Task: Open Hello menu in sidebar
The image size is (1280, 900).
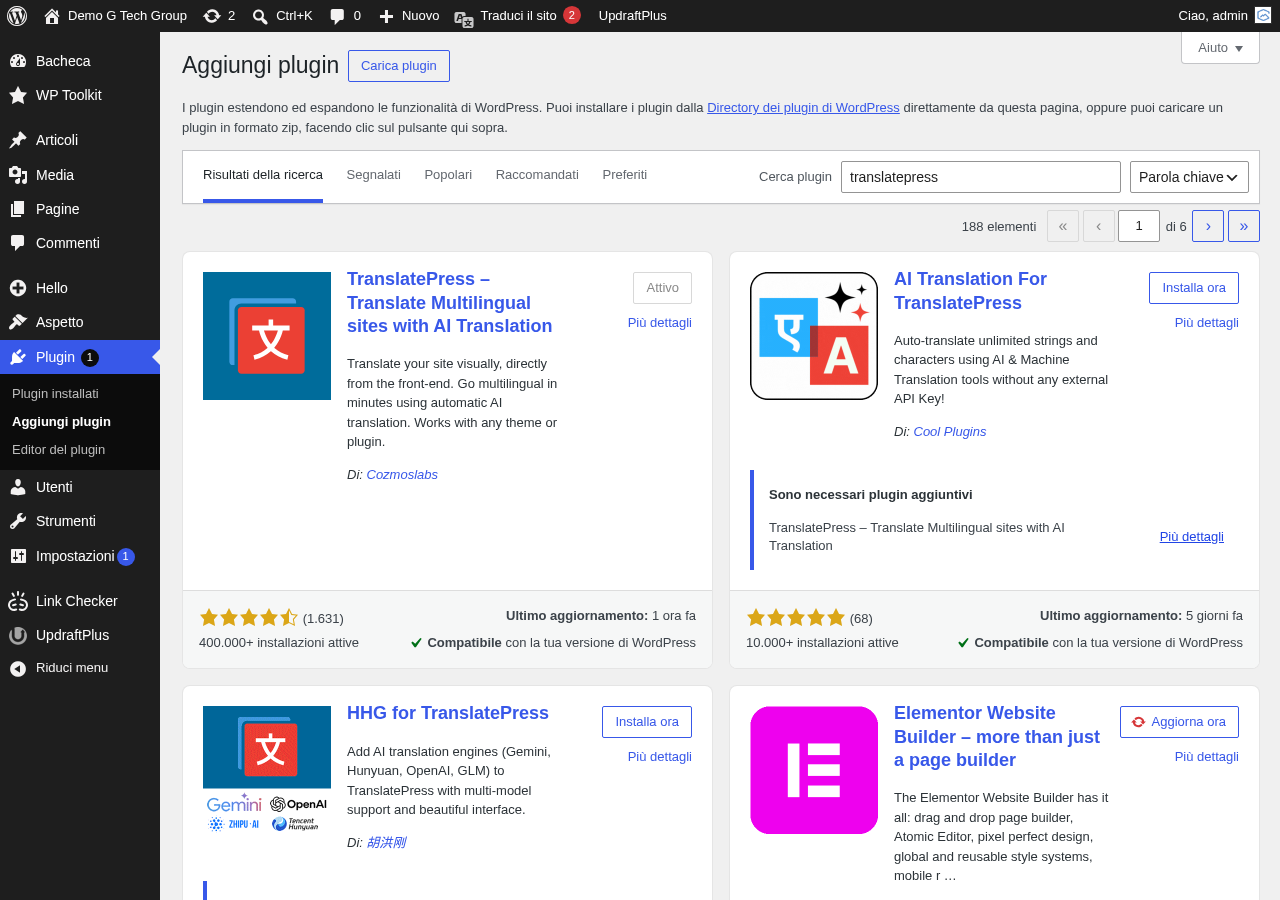Action: 80,288
